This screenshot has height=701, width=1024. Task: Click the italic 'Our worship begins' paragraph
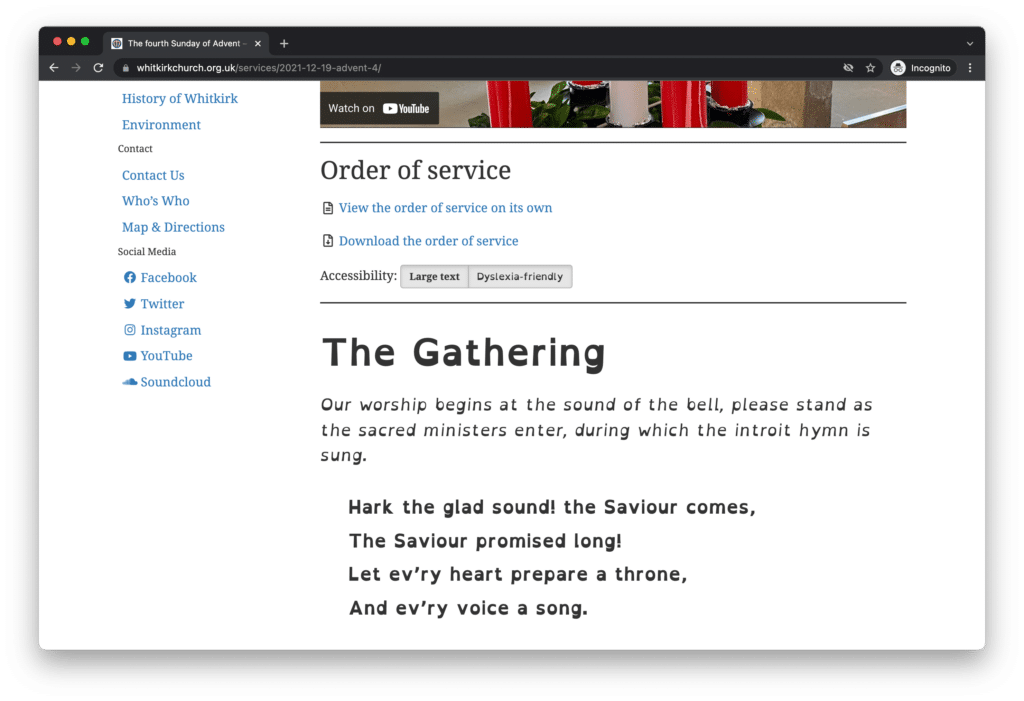coord(597,431)
